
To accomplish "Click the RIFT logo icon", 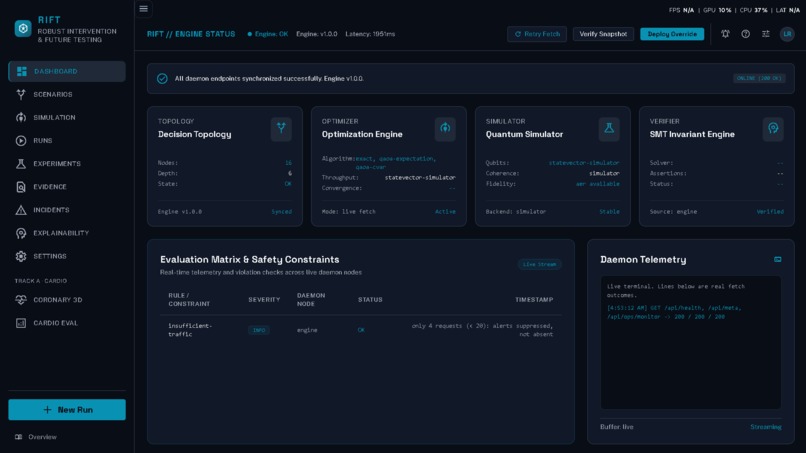I will point(23,28).
